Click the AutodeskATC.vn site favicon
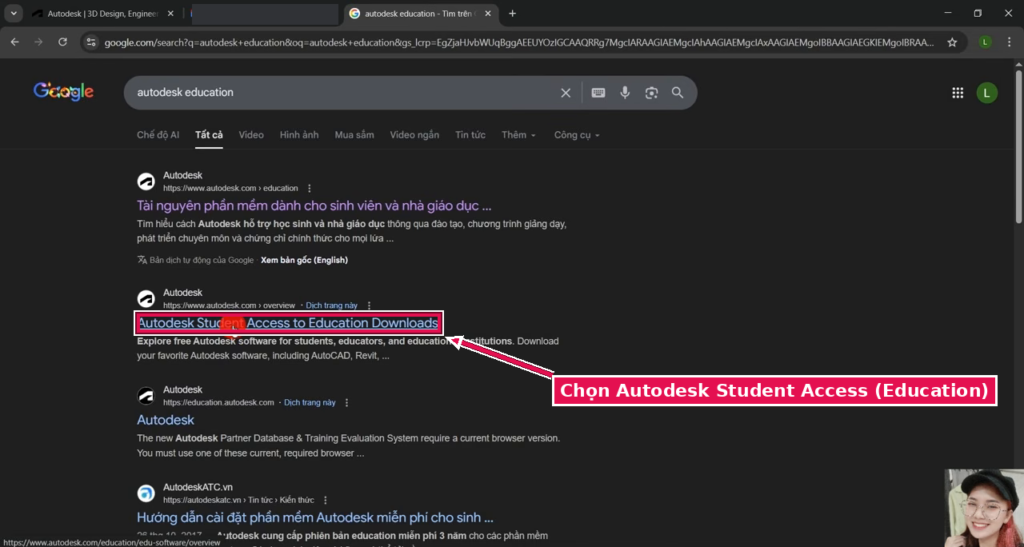The height and width of the screenshot is (547, 1024). click(x=146, y=493)
